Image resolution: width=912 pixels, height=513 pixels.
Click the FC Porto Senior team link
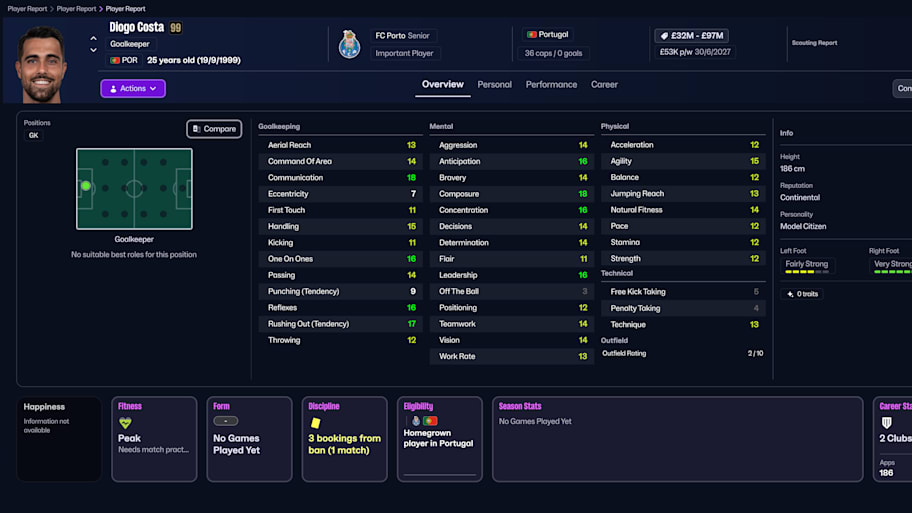pyautogui.click(x=402, y=35)
